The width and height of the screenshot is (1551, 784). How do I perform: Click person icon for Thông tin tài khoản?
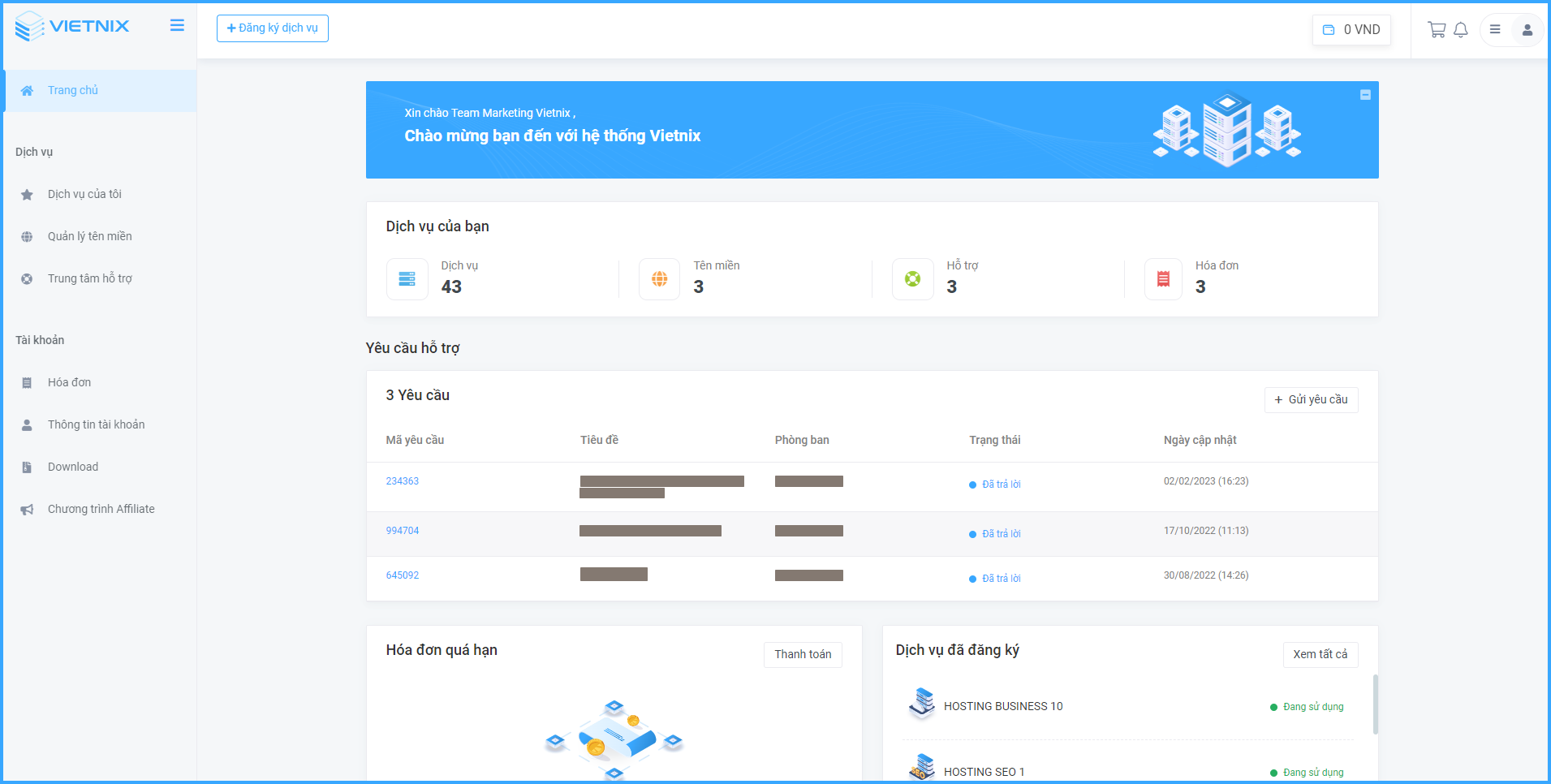27,425
